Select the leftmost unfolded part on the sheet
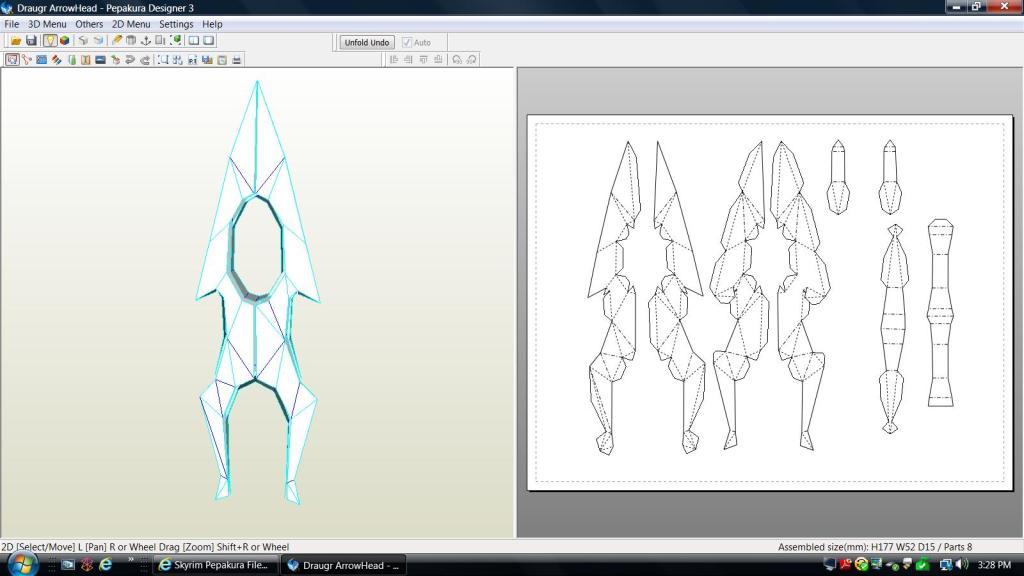This screenshot has height=576, width=1024. 614,297
